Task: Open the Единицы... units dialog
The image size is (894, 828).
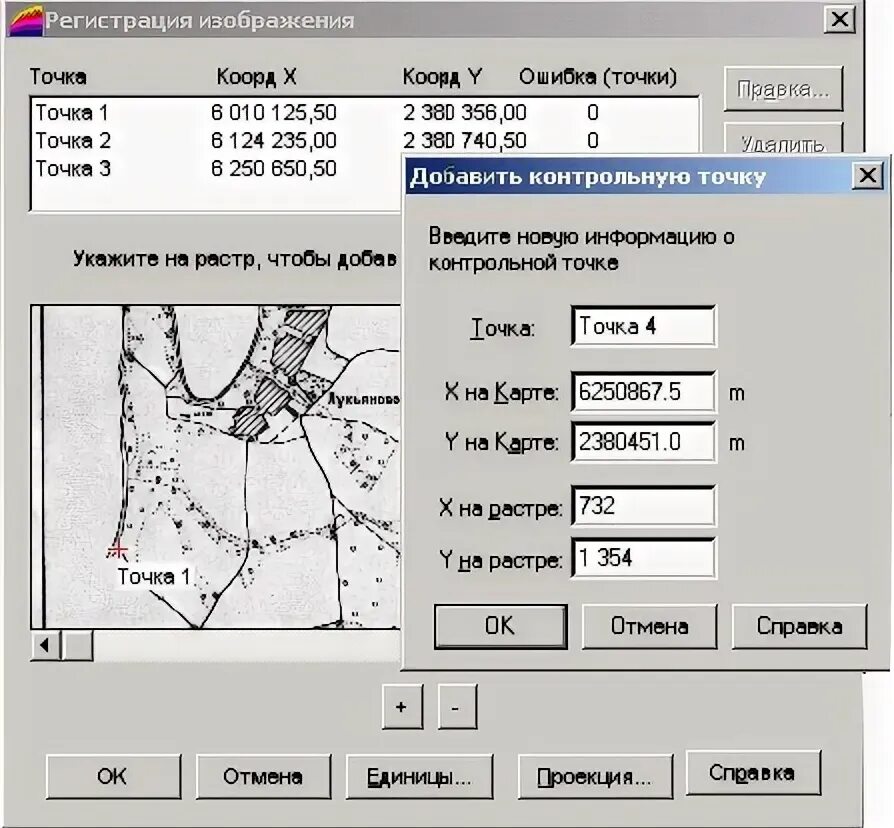Action: 419,777
